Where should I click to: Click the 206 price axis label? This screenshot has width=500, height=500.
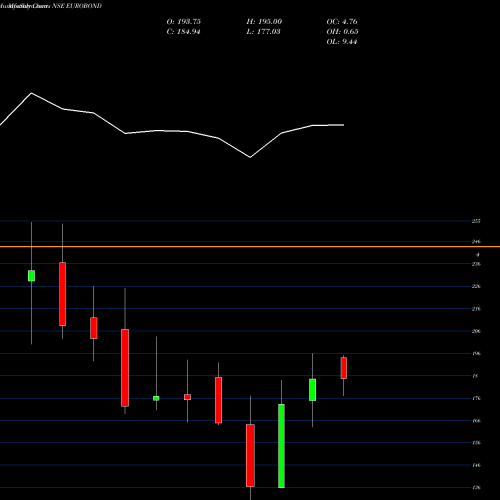[476, 331]
